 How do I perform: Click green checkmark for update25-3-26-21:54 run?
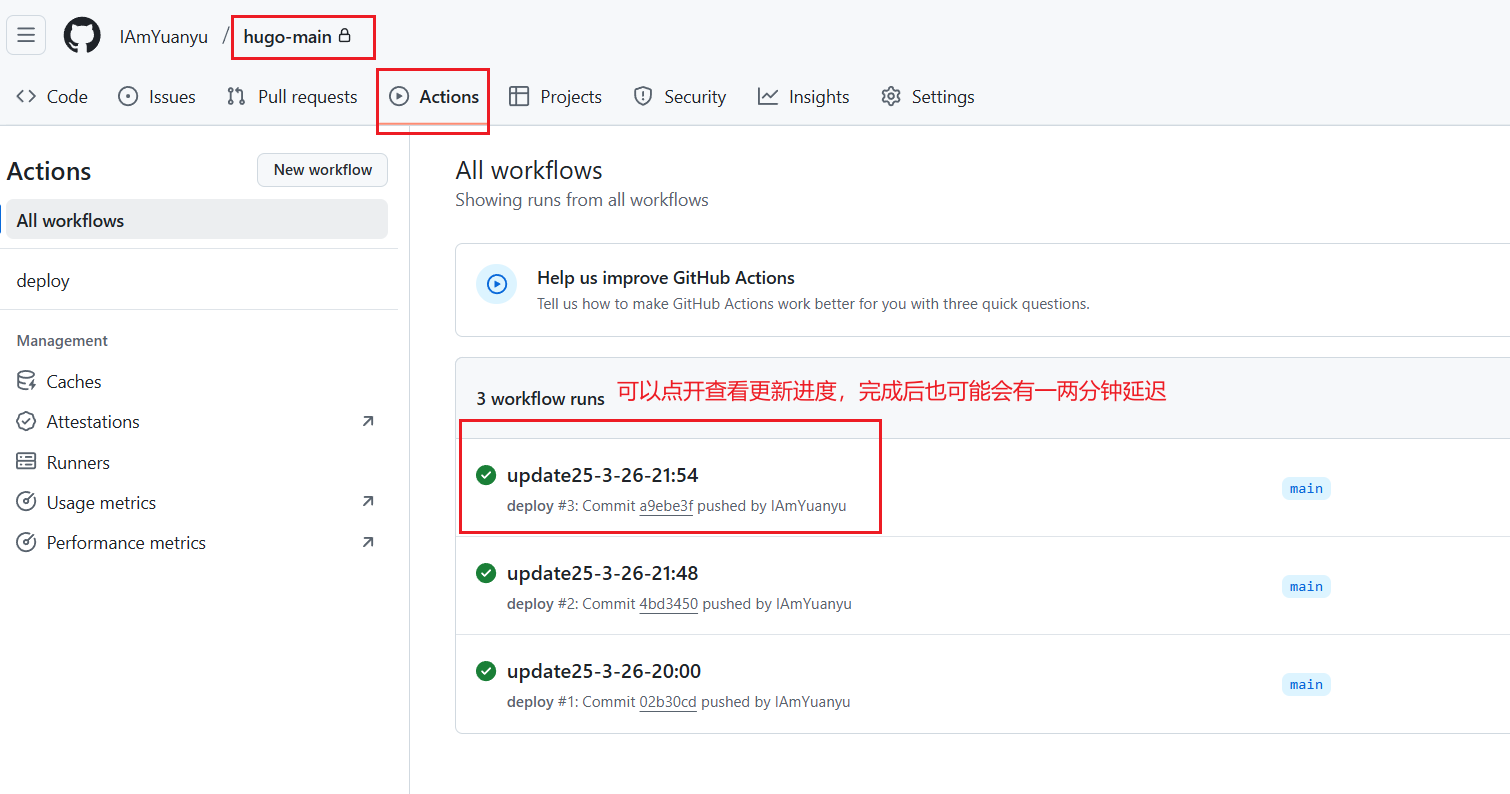(486, 475)
